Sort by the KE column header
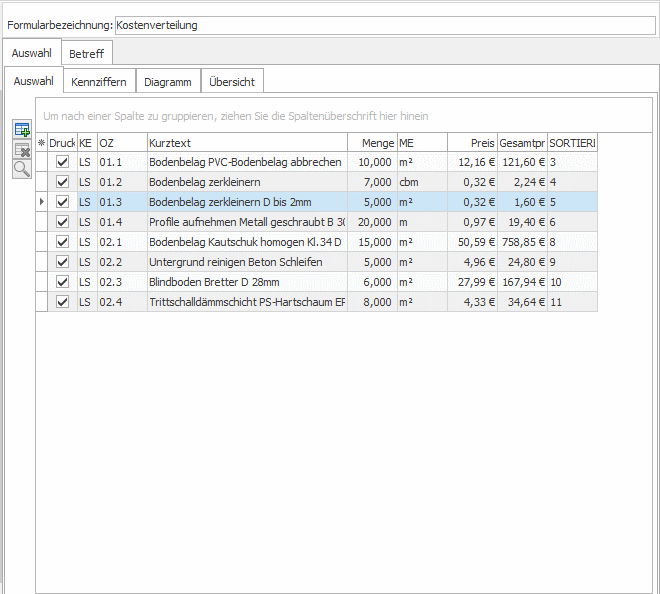The width and height of the screenshot is (660, 594). [x=87, y=143]
